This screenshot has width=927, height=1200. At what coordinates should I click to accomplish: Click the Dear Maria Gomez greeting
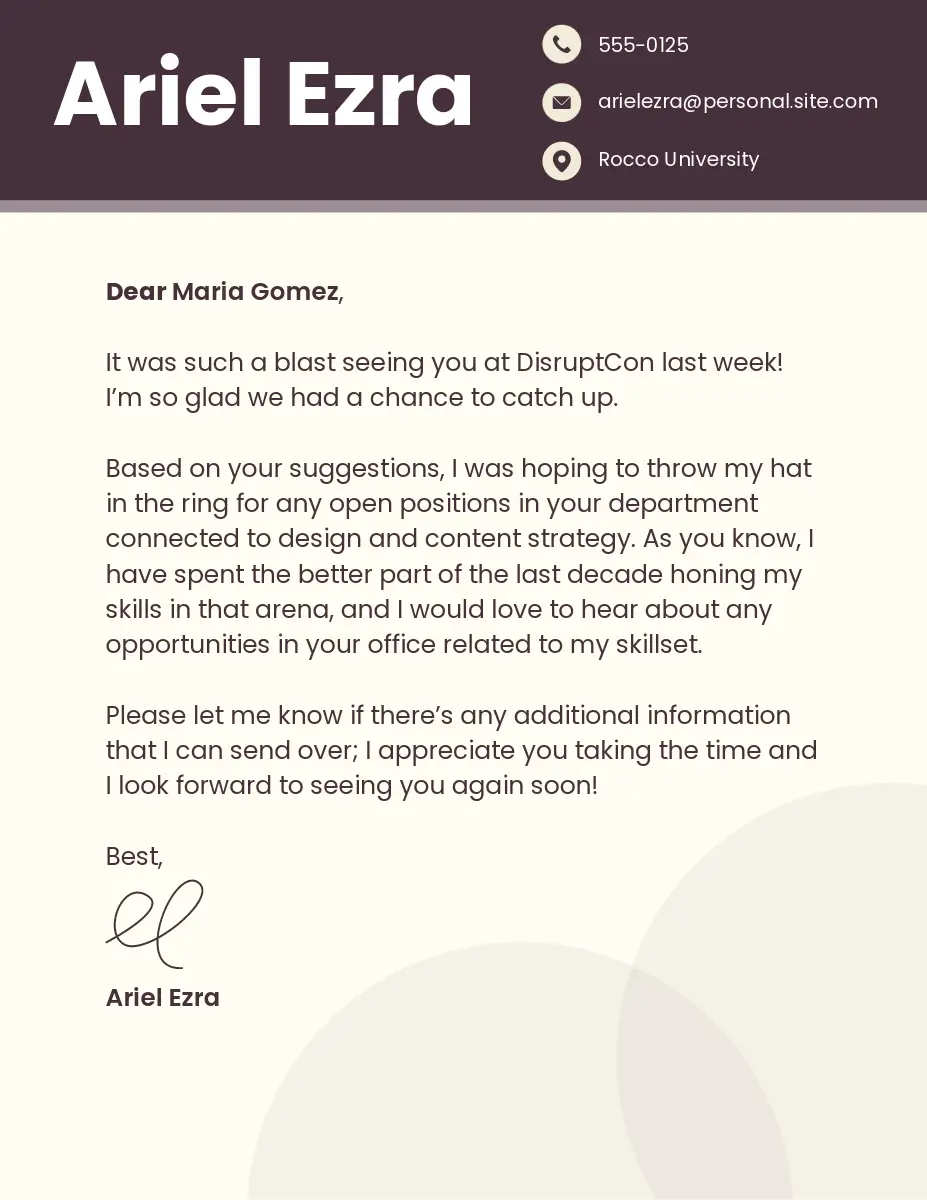click(224, 292)
